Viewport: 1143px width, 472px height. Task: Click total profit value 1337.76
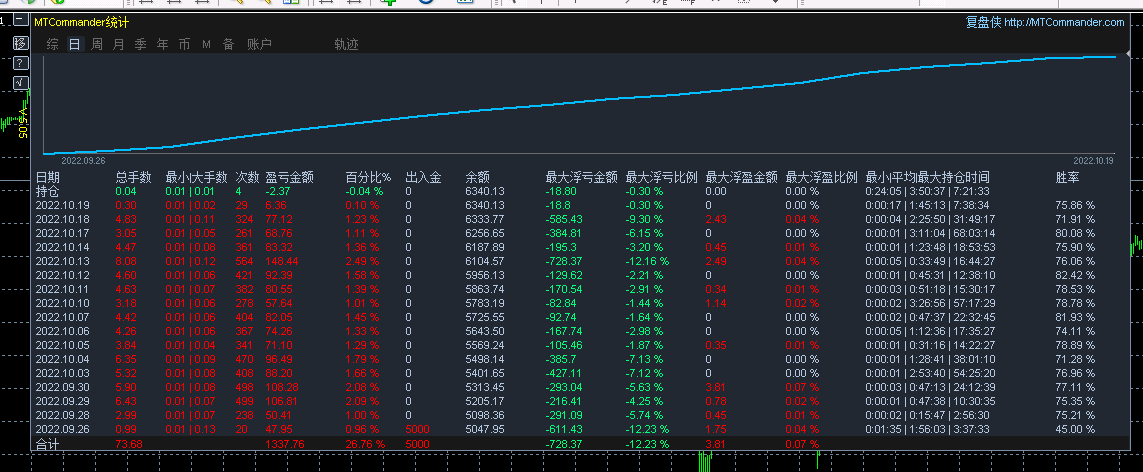pos(282,444)
